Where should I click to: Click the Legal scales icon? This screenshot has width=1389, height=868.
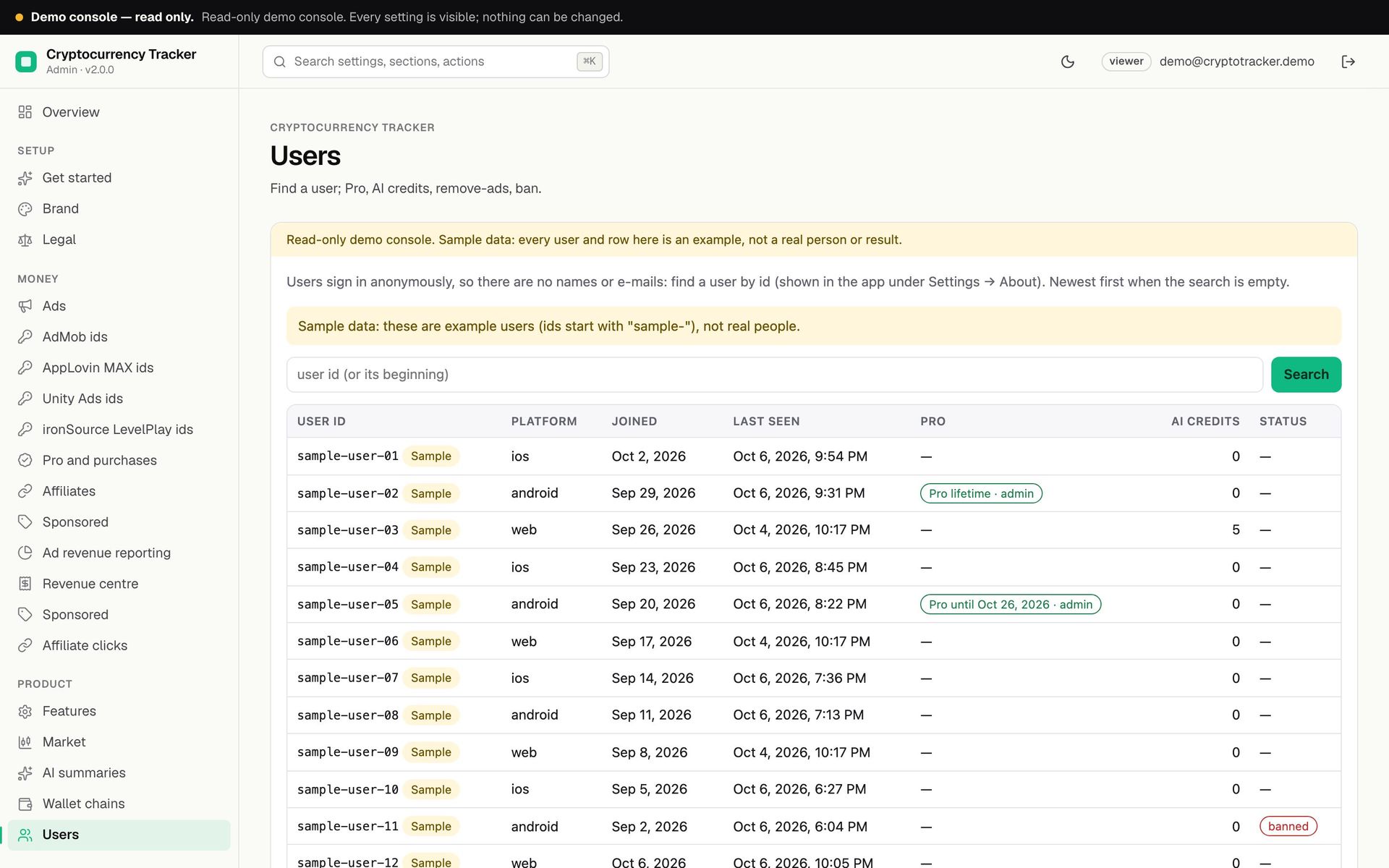coord(25,240)
